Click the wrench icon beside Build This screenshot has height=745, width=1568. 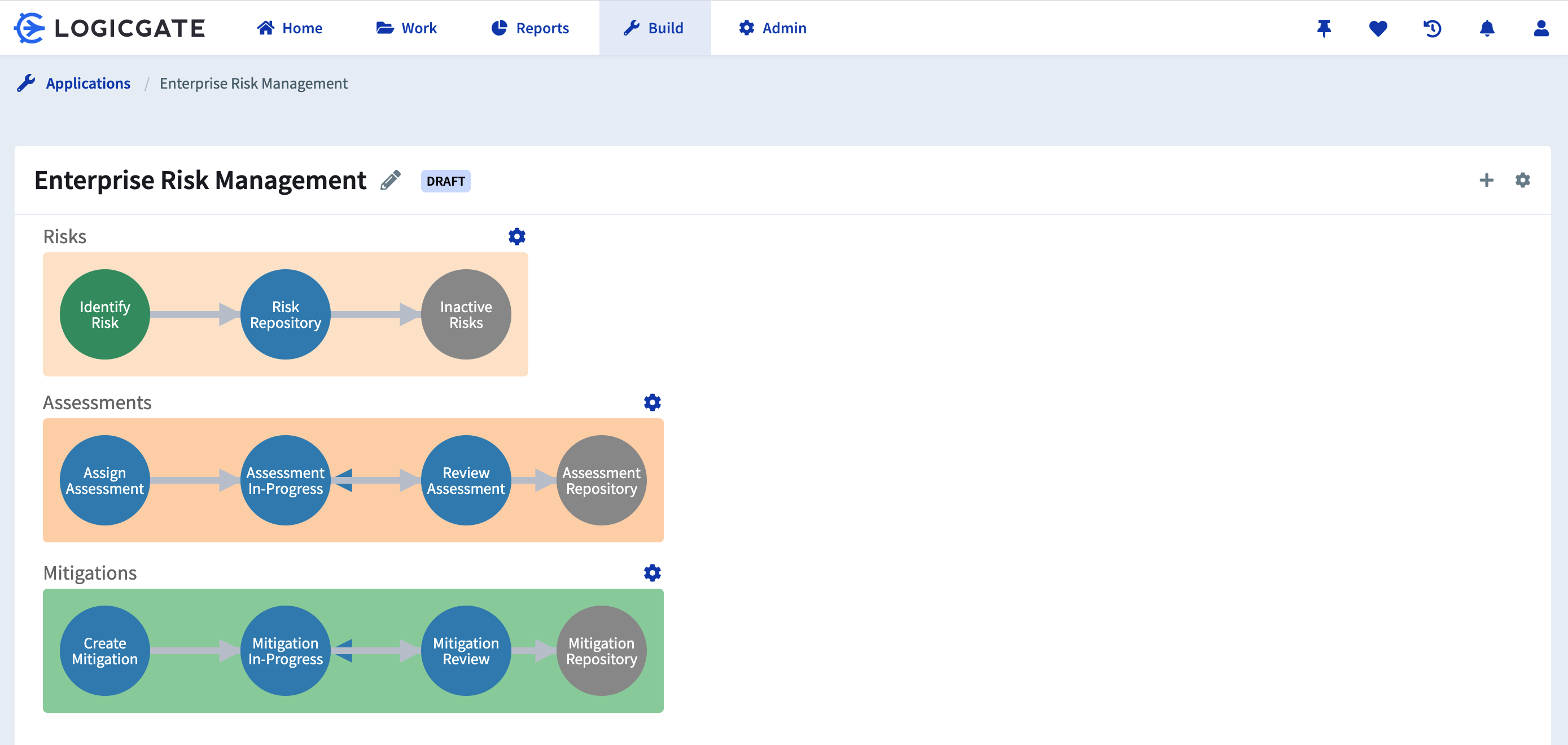click(x=632, y=28)
